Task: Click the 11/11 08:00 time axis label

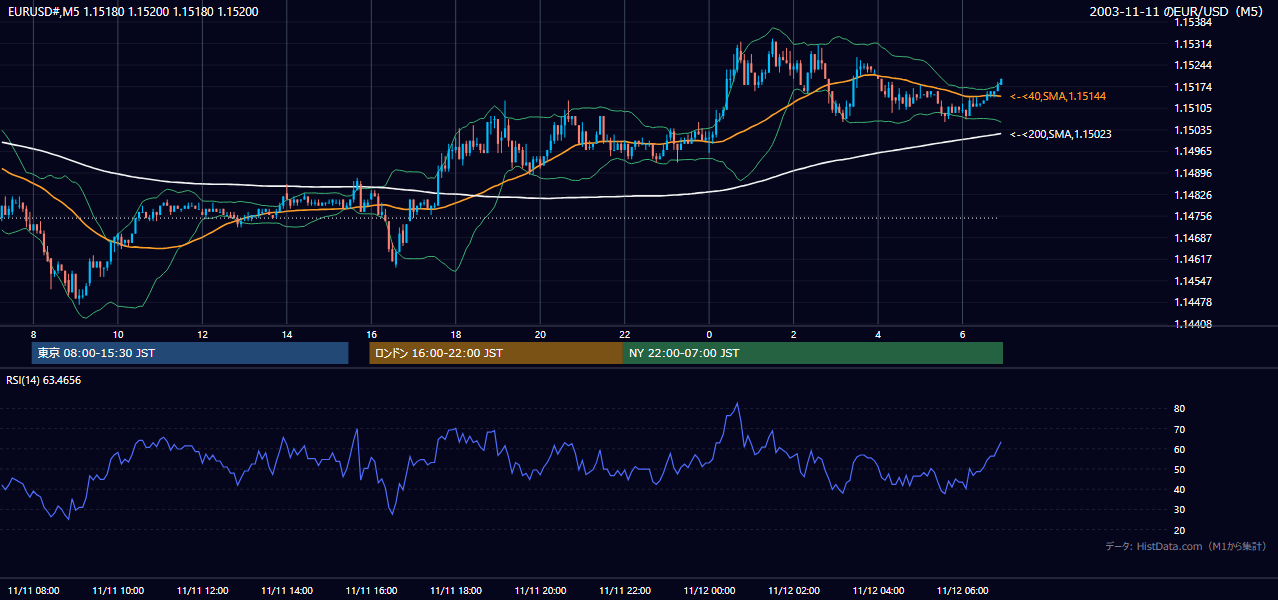Action: point(33,589)
